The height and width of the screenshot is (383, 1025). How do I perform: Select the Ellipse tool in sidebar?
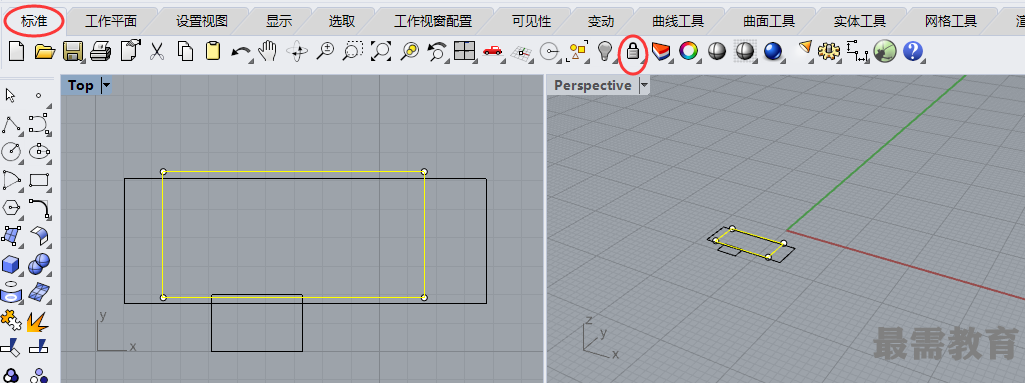click(40, 152)
